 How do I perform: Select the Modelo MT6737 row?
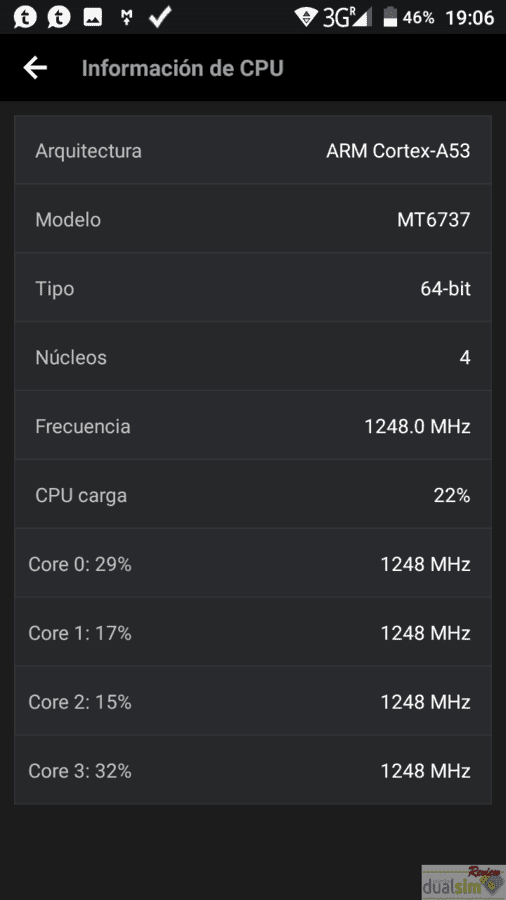253,219
